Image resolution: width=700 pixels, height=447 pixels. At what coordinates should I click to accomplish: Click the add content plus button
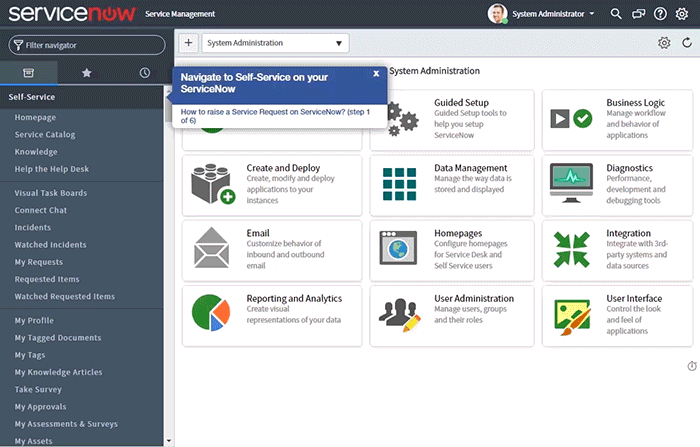click(x=188, y=43)
